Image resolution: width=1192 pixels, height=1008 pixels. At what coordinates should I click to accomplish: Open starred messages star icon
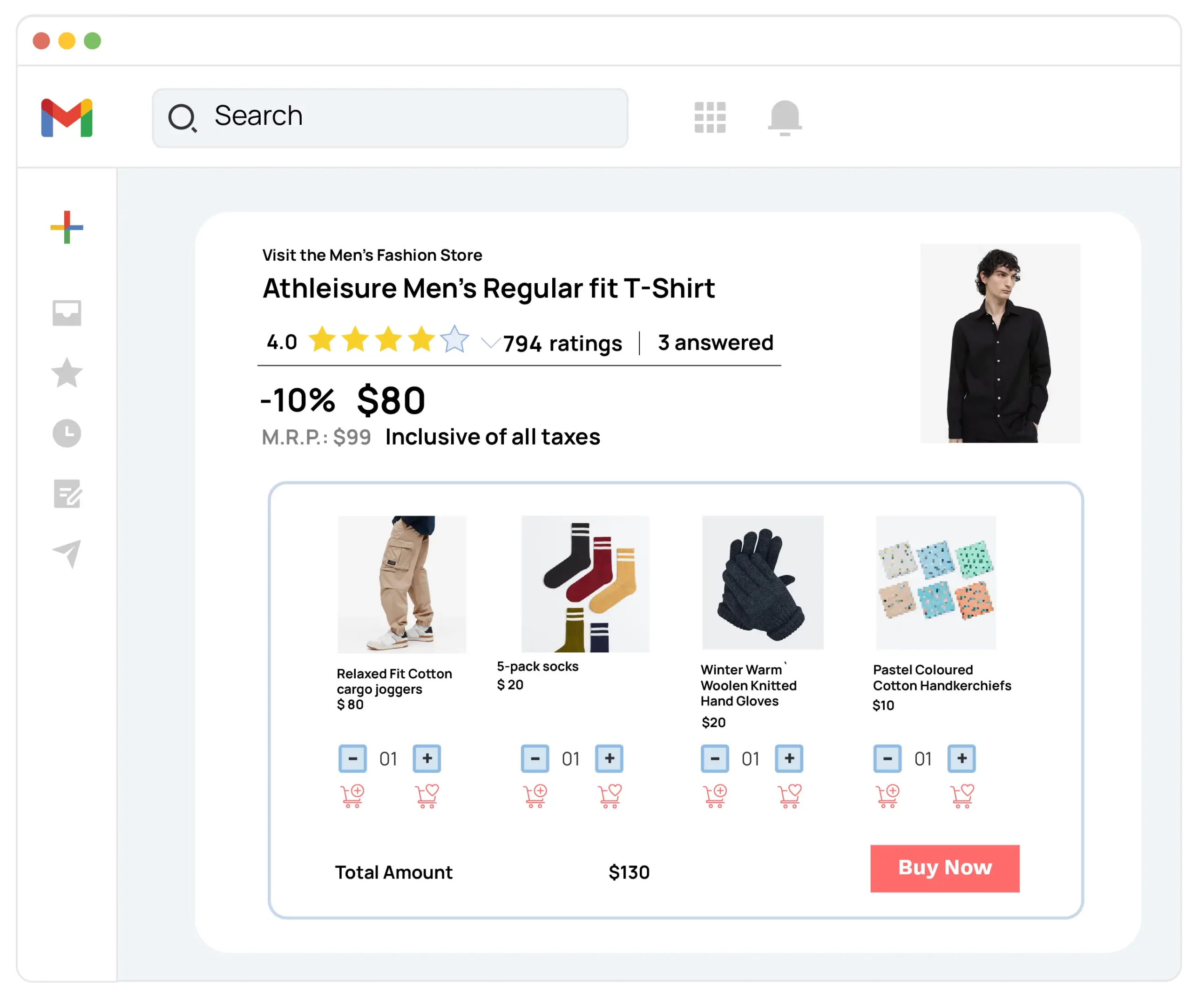click(67, 372)
